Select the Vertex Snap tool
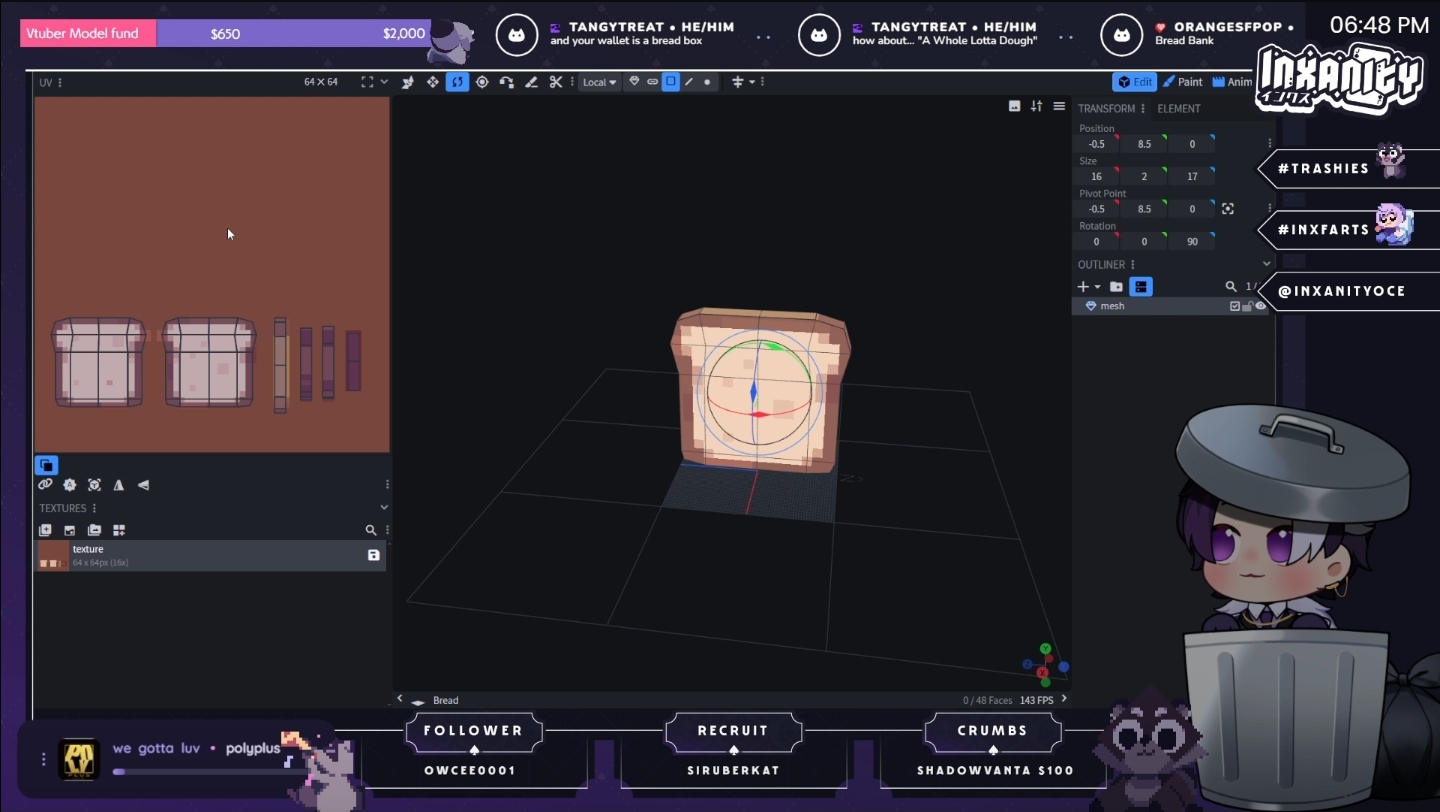Viewport: 1440px width, 812px height. (507, 82)
